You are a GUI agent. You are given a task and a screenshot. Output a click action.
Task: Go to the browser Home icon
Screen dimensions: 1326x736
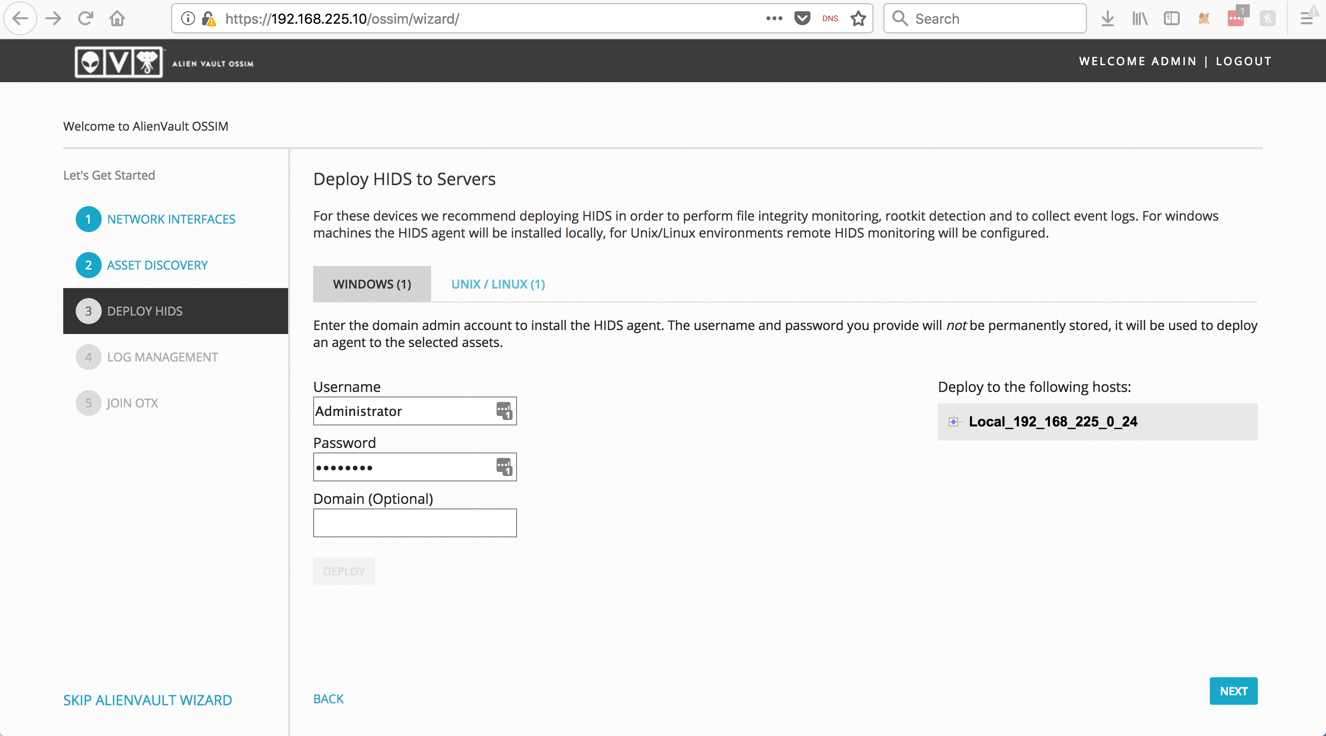(x=117, y=18)
